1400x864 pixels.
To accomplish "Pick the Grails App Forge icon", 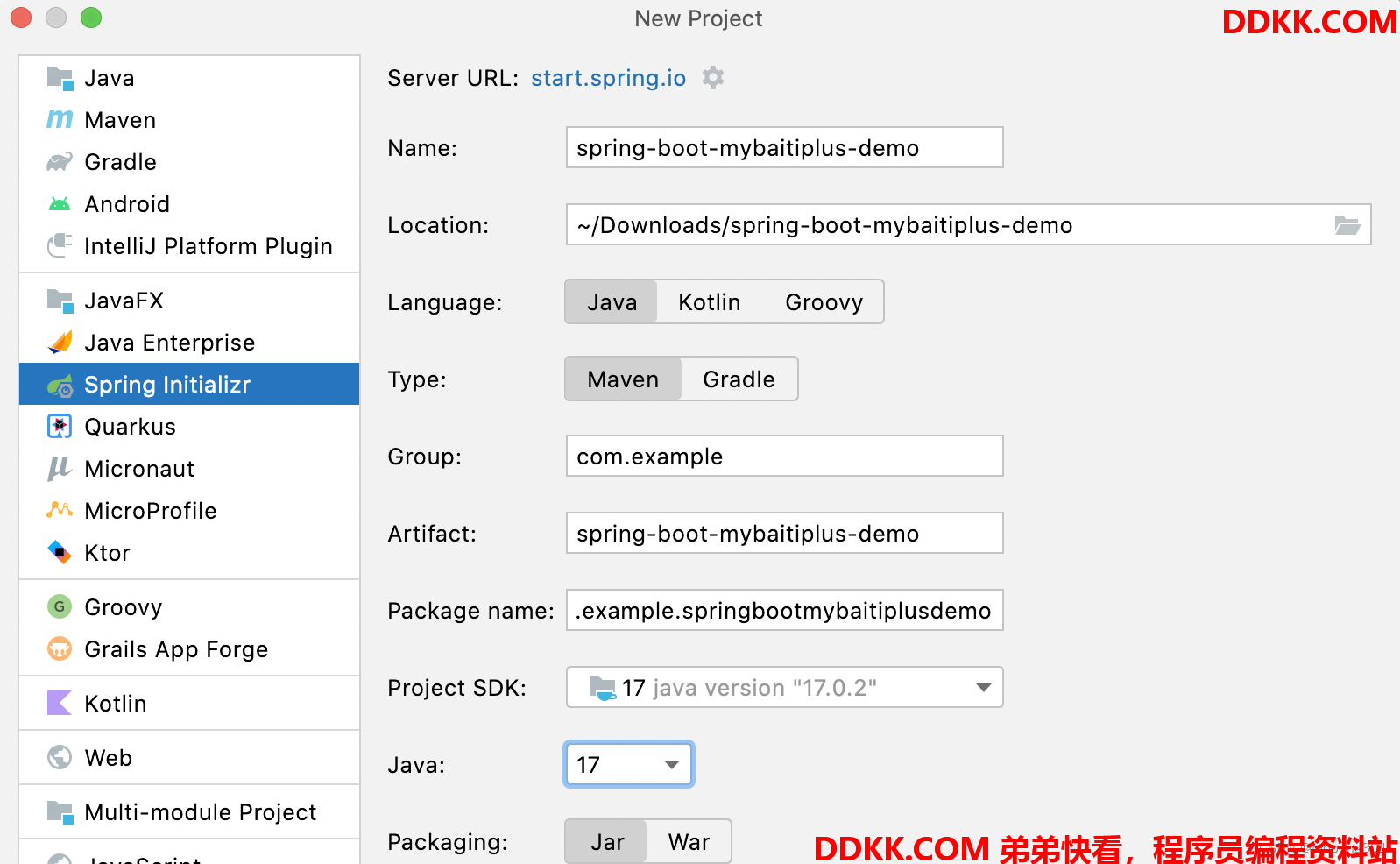I will pos(60,649).
